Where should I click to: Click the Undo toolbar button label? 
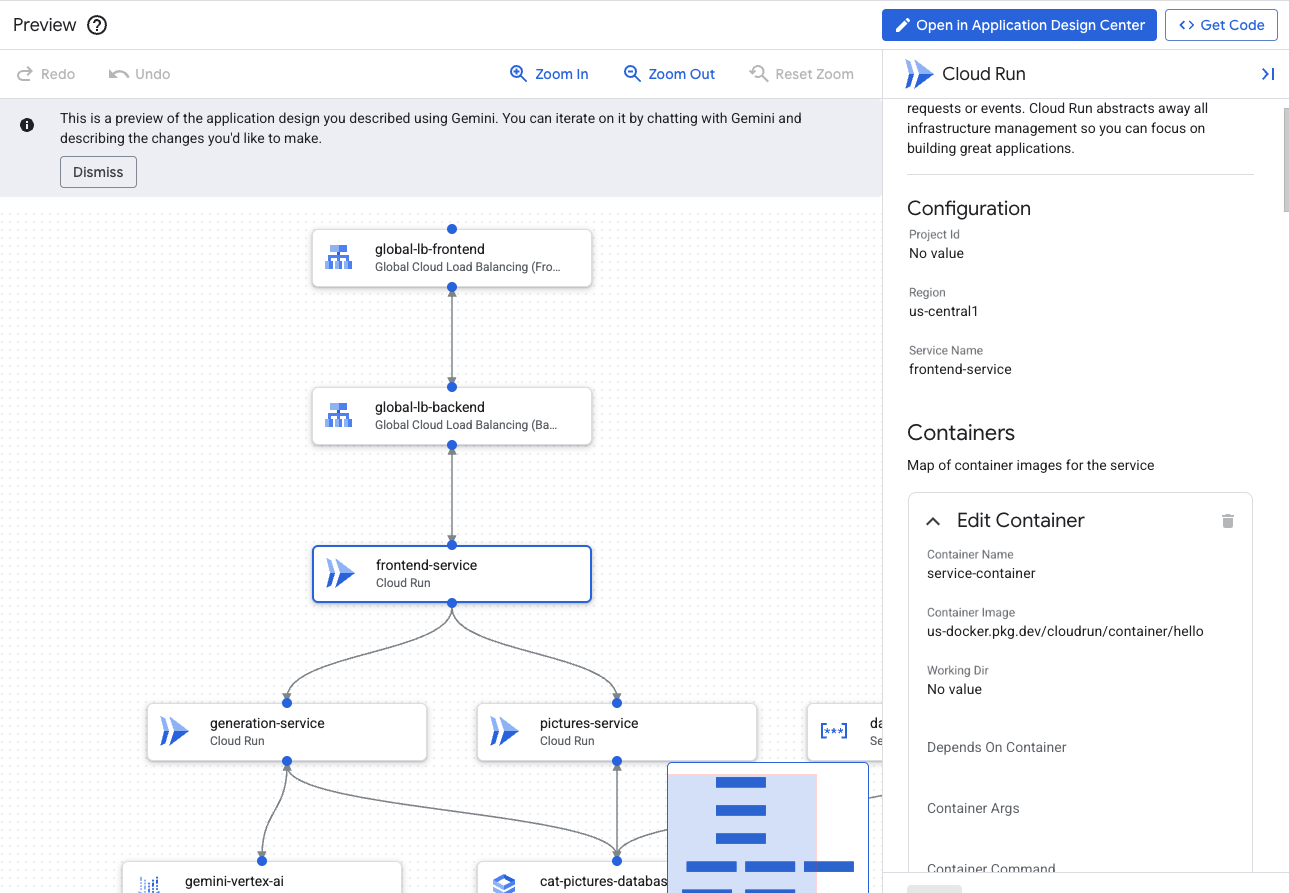pyautogui.click(x=153, y=74)
